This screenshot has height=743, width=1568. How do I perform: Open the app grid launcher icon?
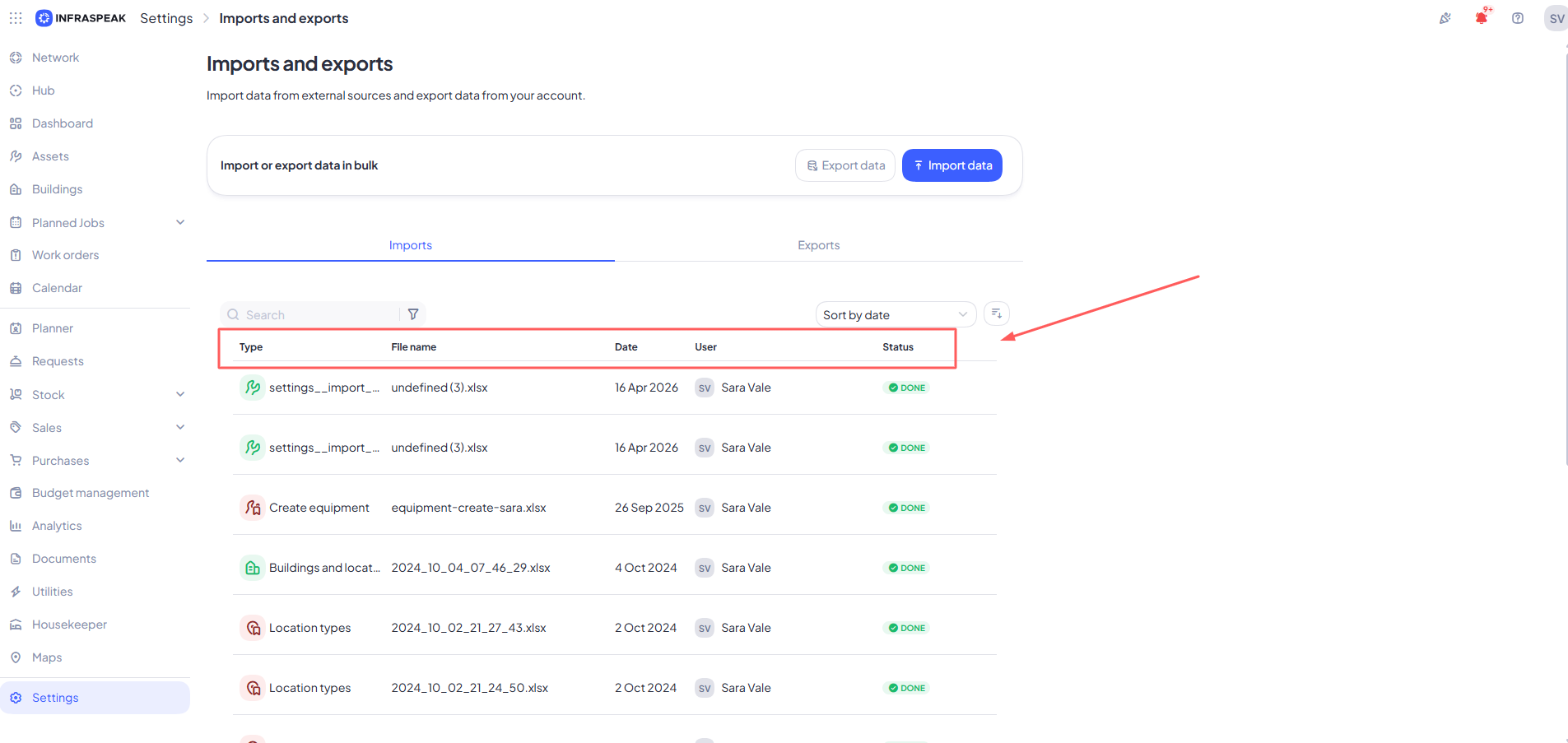[16, 17]
